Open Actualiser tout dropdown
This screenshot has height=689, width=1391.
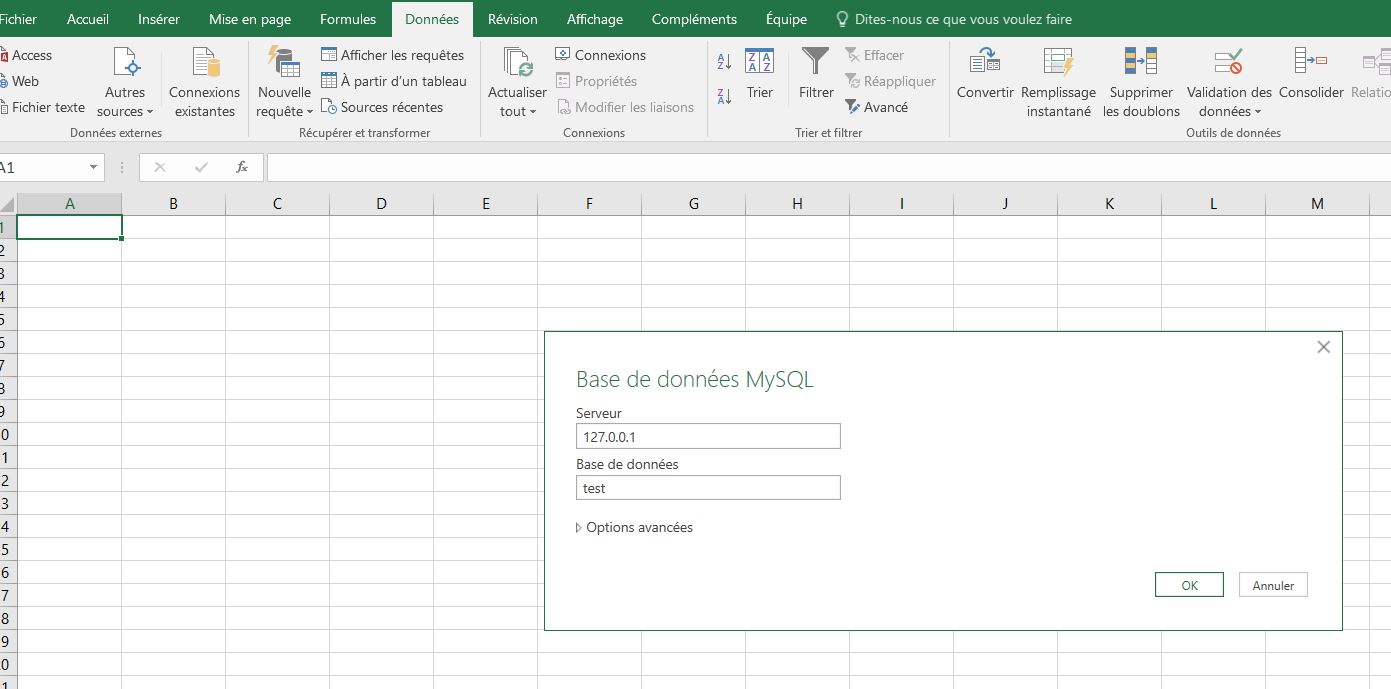click(x=518, y=82)
